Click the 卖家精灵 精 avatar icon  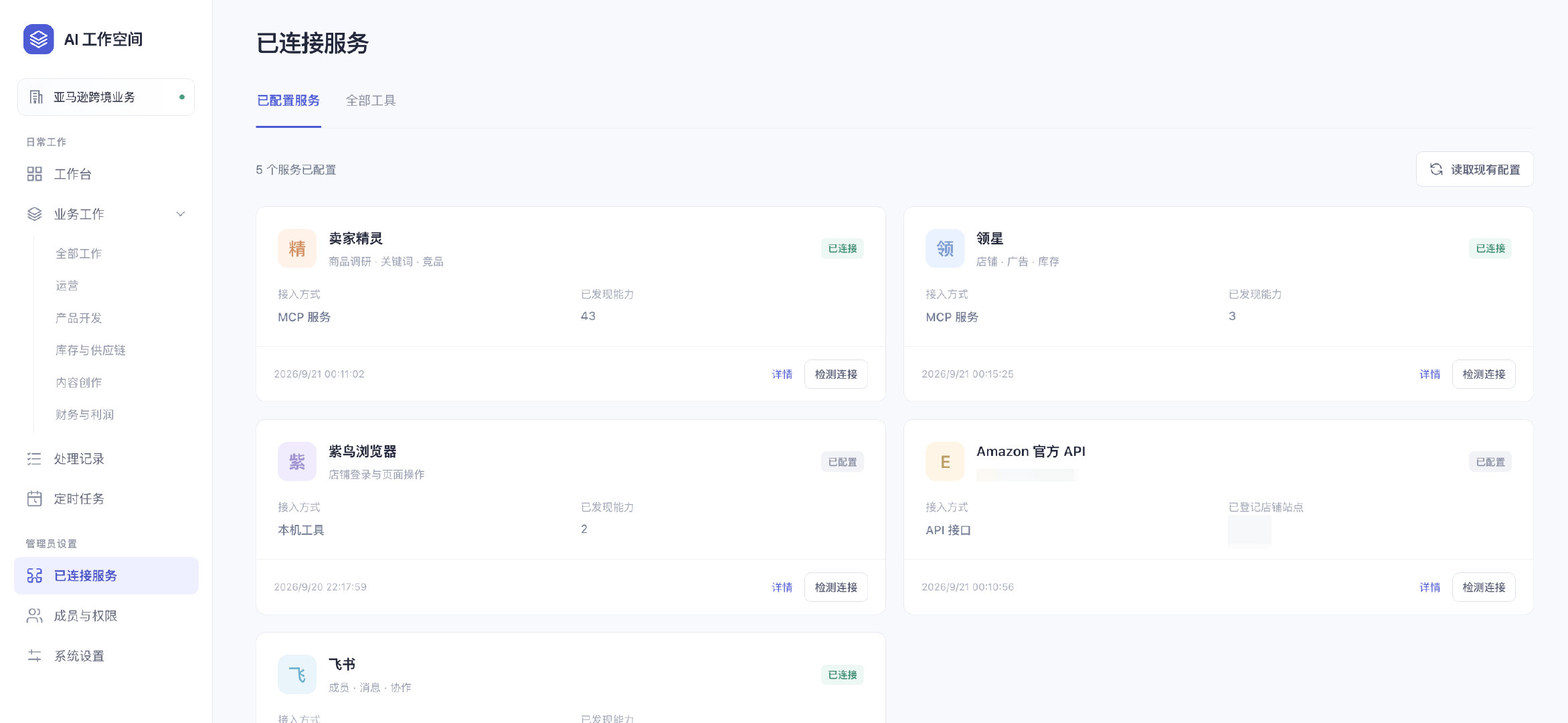coord(297,248)
